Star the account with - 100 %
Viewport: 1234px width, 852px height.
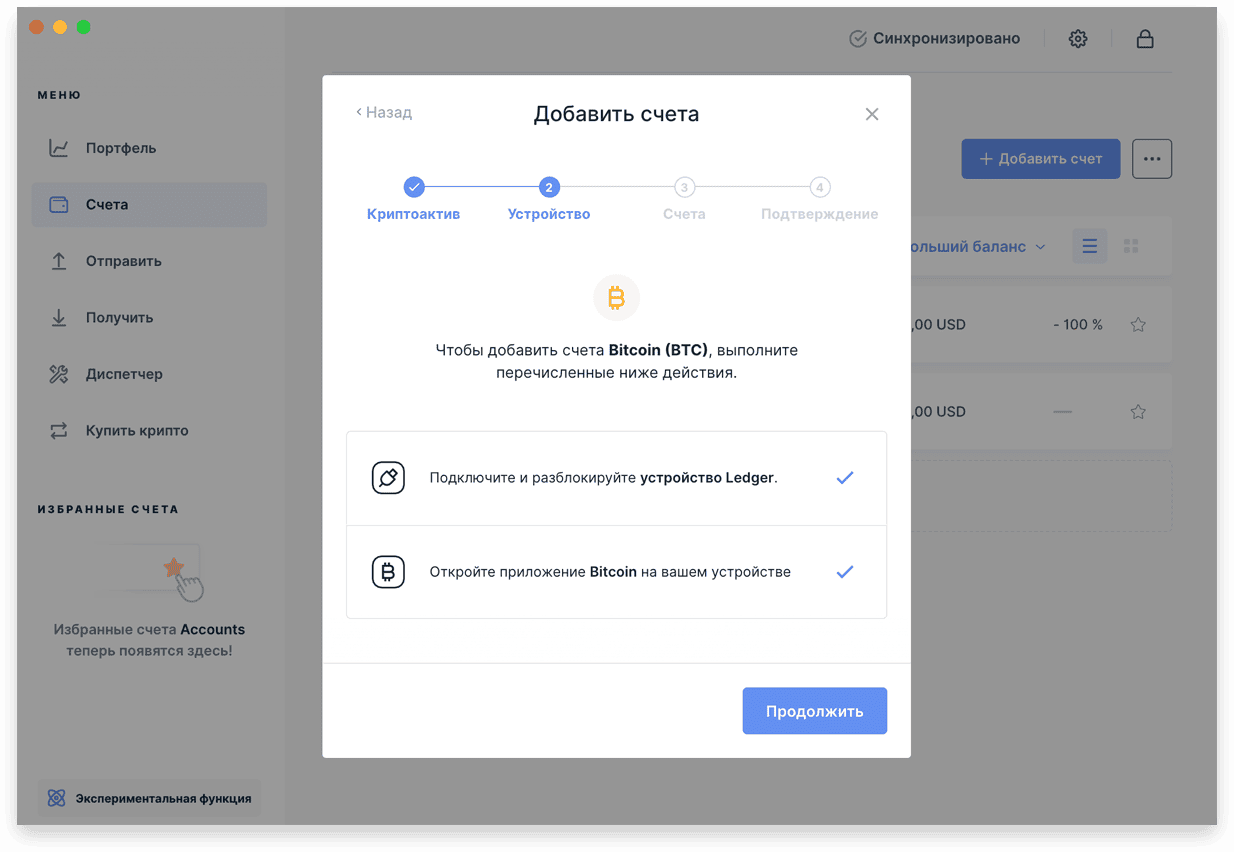tap(1138, 325)
